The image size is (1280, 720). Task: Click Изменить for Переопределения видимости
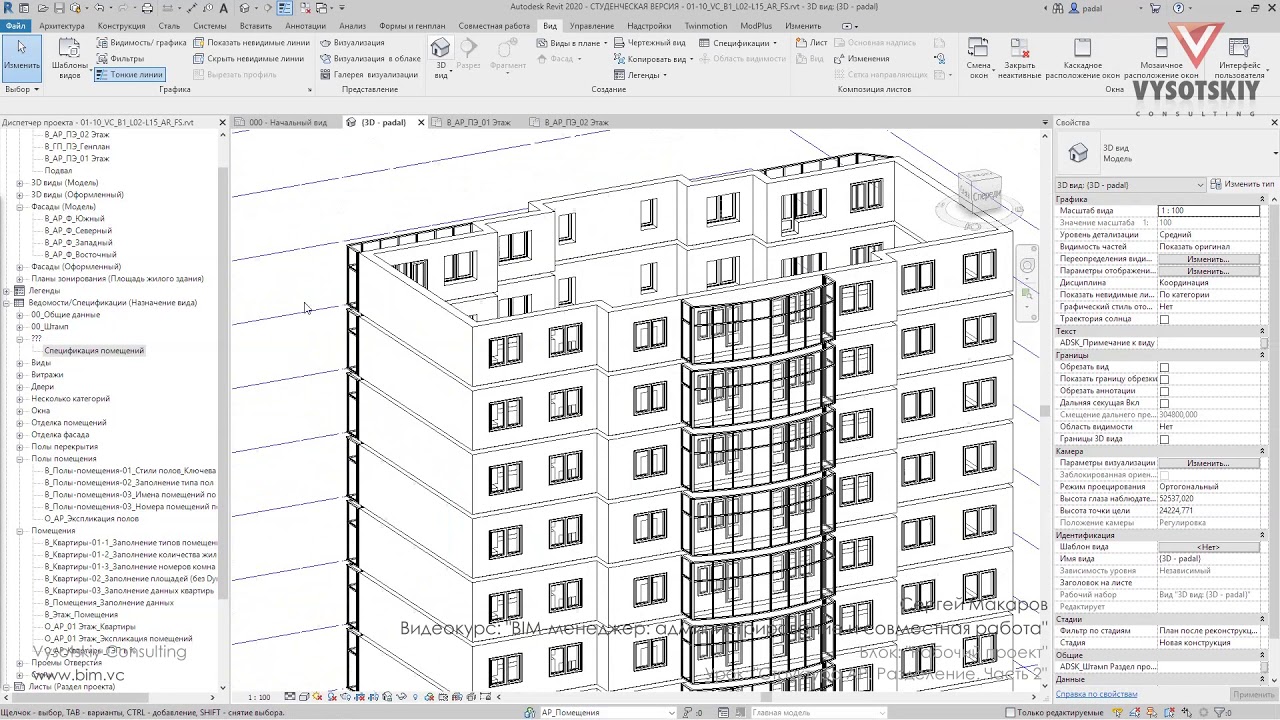tap(1208, 259)
